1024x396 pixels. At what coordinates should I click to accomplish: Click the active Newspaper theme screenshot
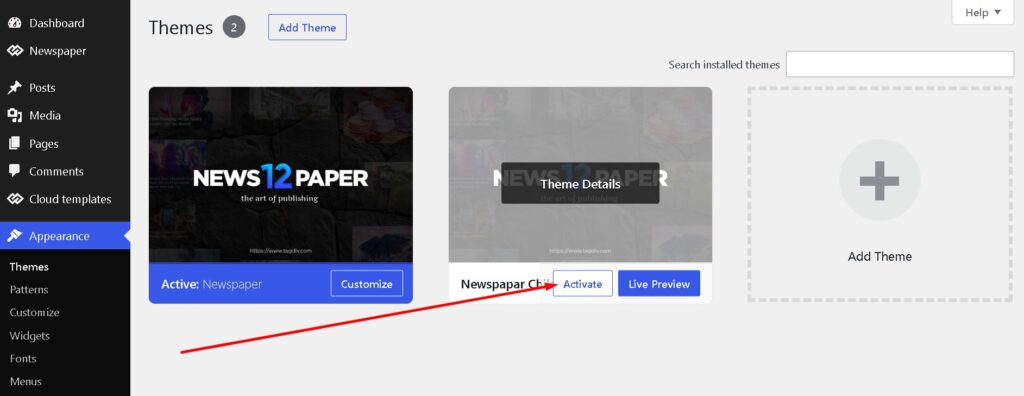pyautogui.click(x=281, y=175)
